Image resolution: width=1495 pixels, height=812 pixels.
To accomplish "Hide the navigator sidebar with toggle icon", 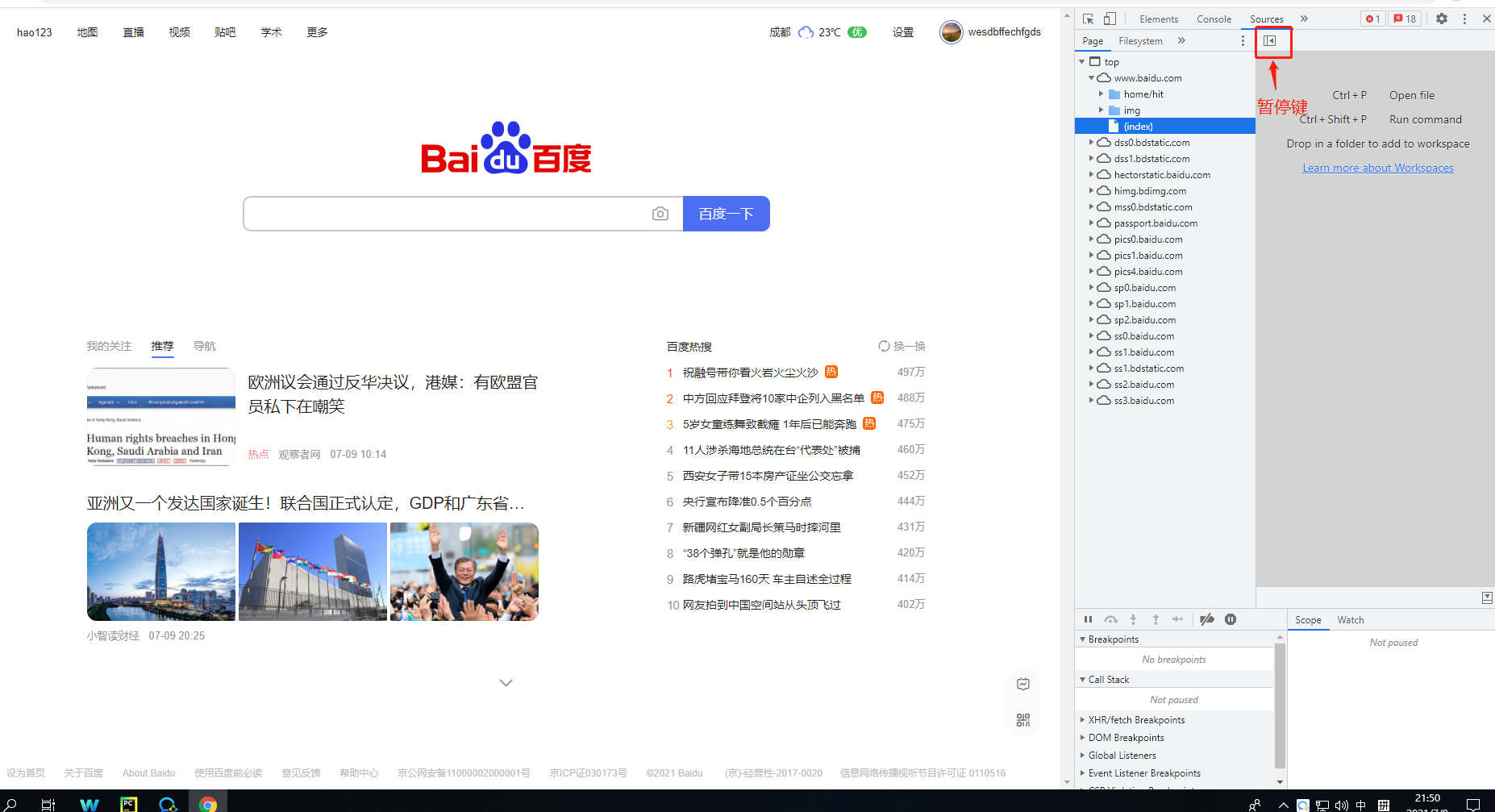I will [1270, 40].
